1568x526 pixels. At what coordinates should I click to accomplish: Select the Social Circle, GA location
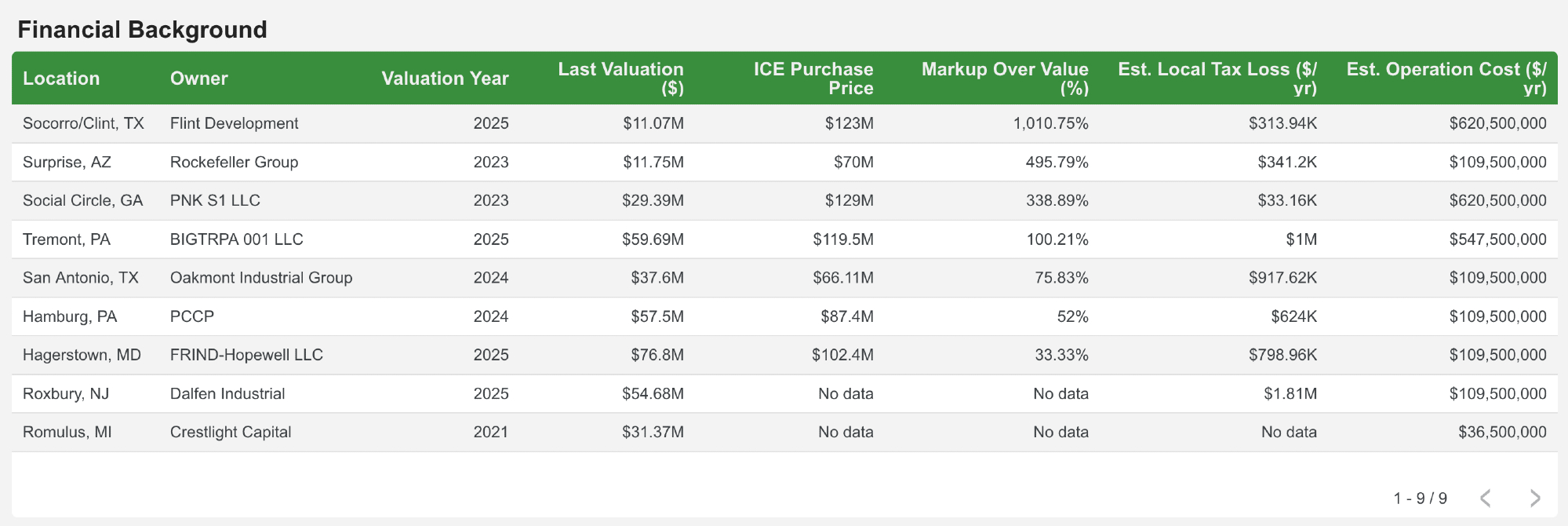pyautogui.click(x=82, y=200)
